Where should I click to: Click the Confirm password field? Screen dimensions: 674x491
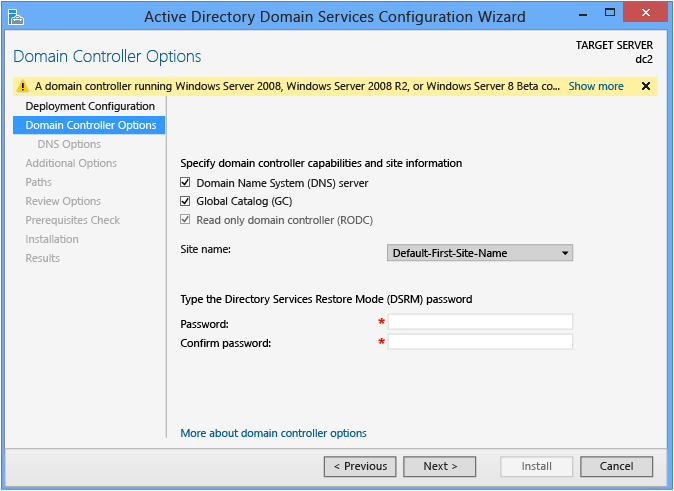[480, 342]
